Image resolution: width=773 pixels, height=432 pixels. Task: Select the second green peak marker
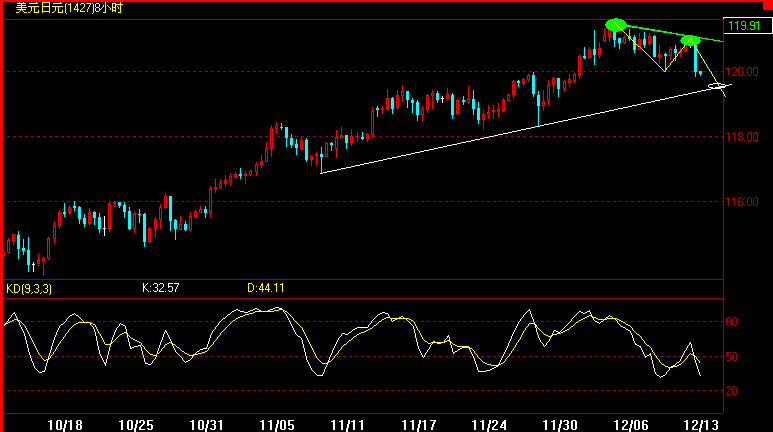pyautogui.click(x=690, y=41)
